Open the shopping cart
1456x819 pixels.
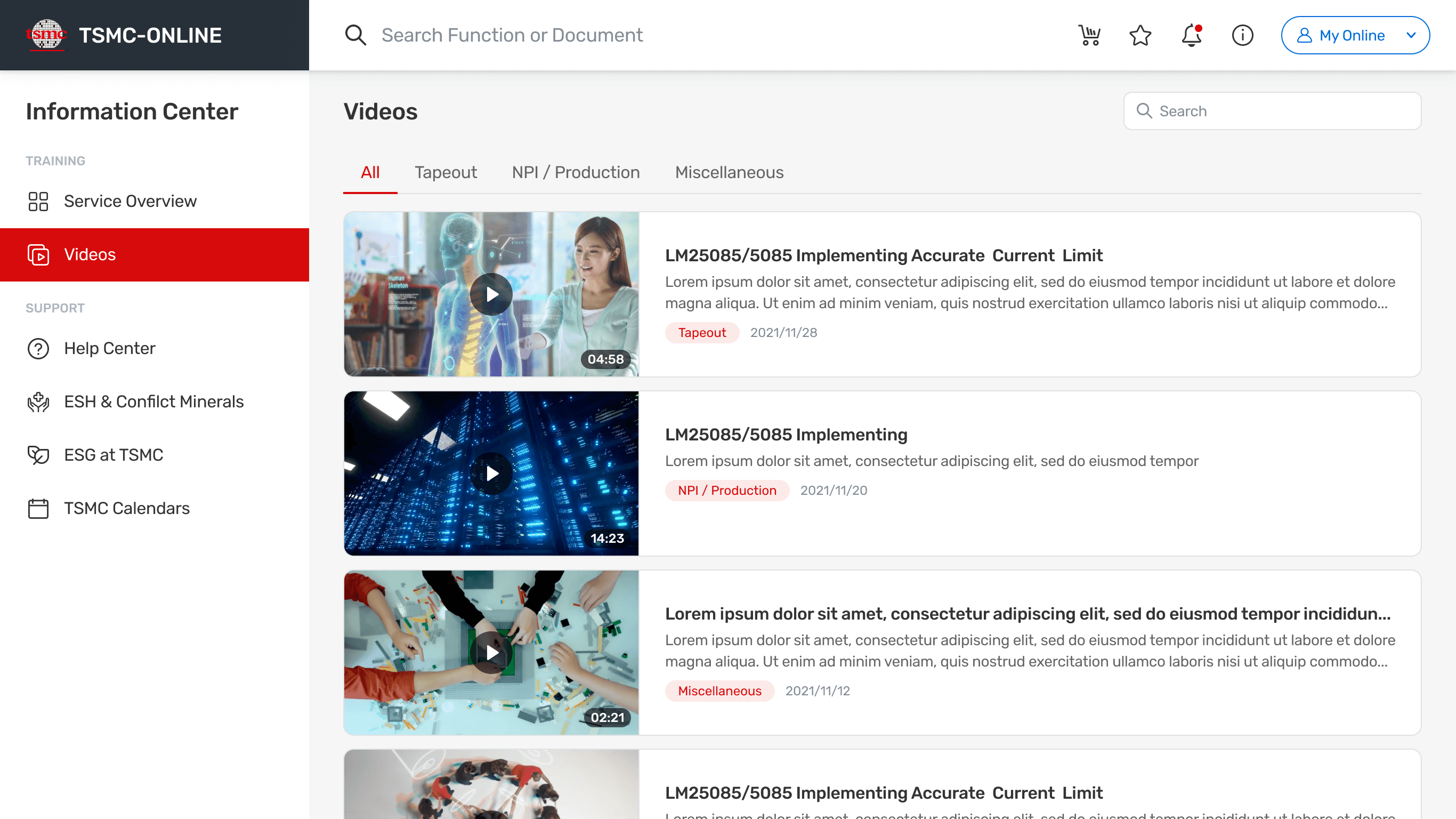tap(1089, 35)
